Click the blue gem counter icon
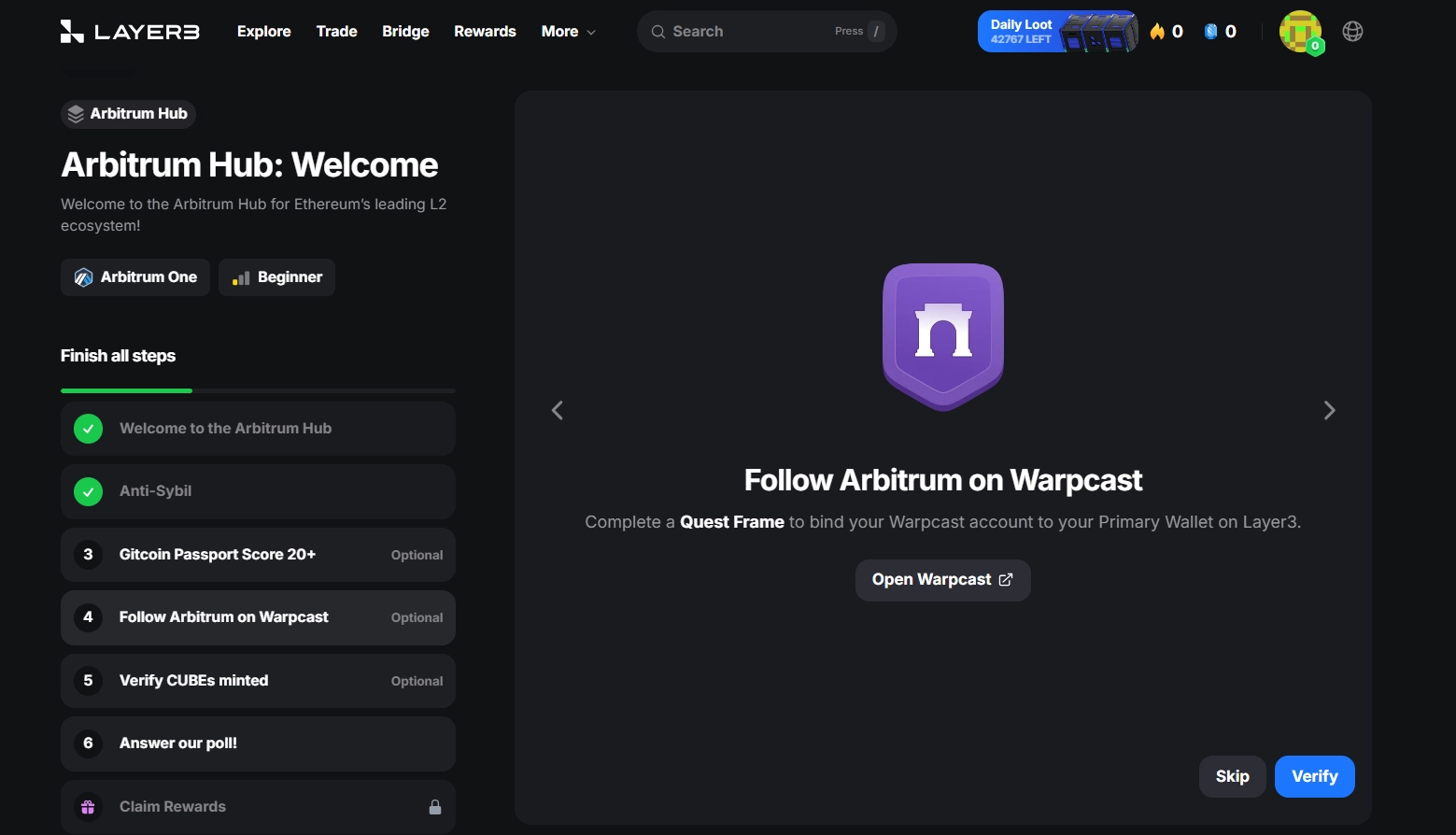This screenshot has height=835, width=1456. click(x=1211, y=32)
